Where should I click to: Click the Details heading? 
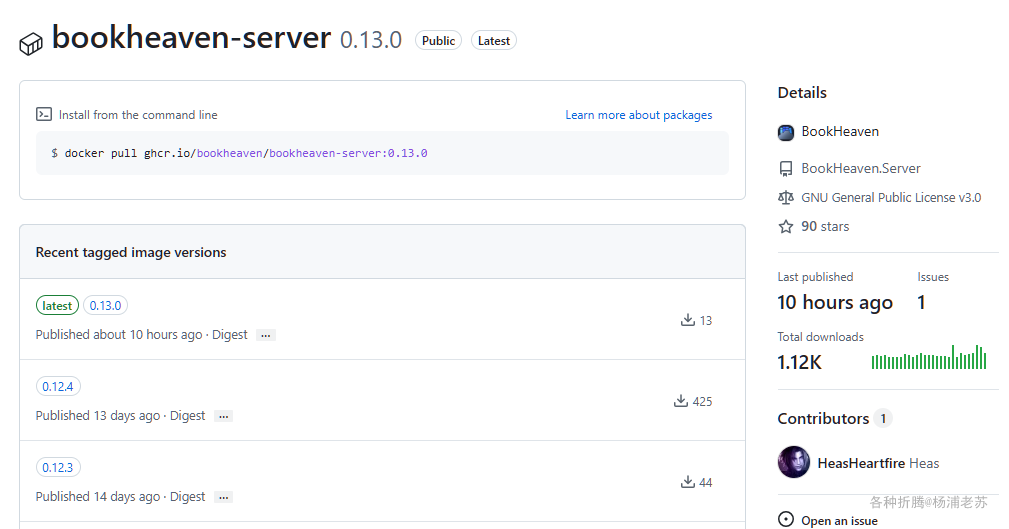pyautogui.click(x=802, y=93)
